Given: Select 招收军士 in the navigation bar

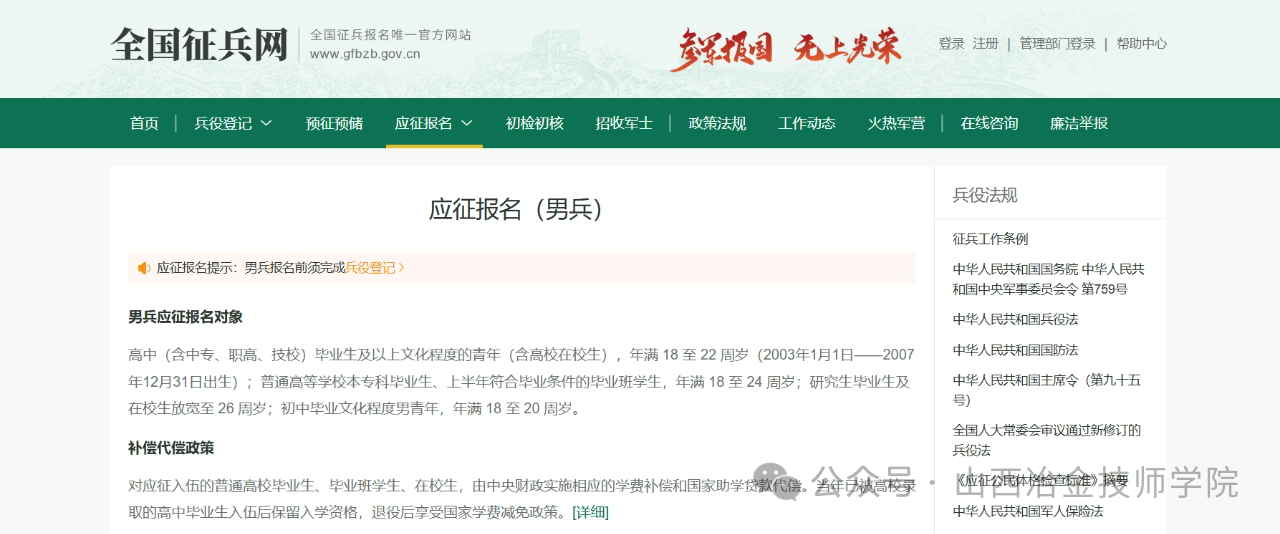Looking at the screenshot, I should tap(624, 124).
